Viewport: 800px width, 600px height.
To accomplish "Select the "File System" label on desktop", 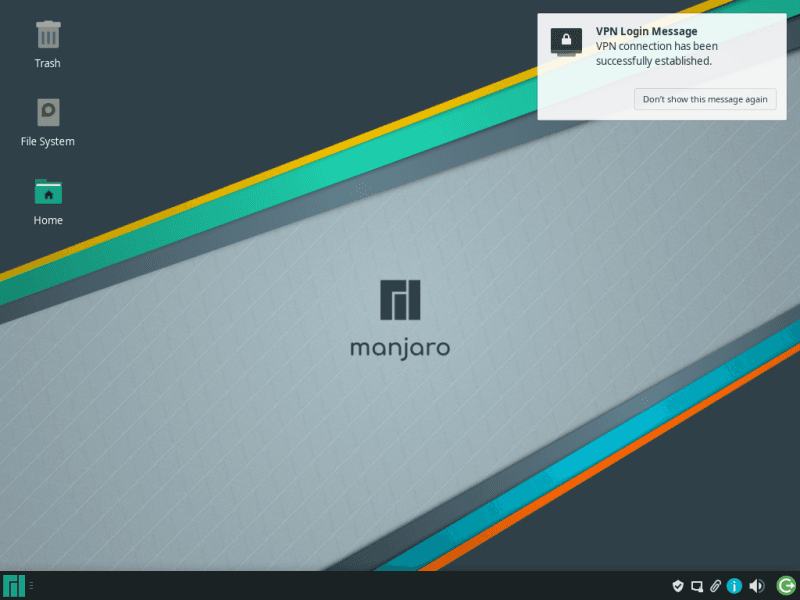I will [x=48, y=142].
